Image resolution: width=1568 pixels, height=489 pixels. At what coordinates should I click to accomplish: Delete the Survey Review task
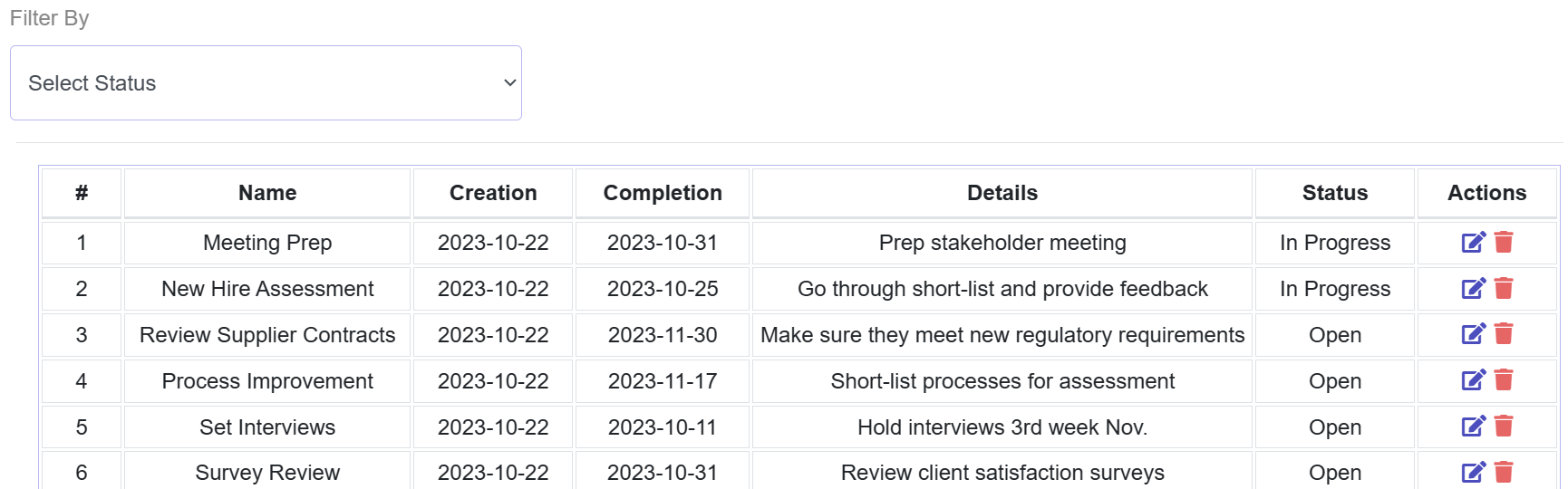(1504, 472)
